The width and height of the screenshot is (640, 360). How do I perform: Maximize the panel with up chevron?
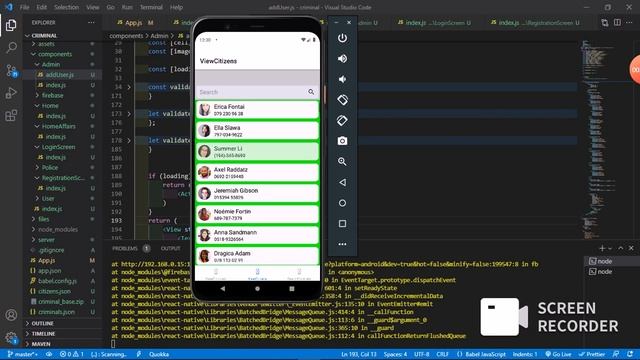pyautogui.click(x=621, y=248)
